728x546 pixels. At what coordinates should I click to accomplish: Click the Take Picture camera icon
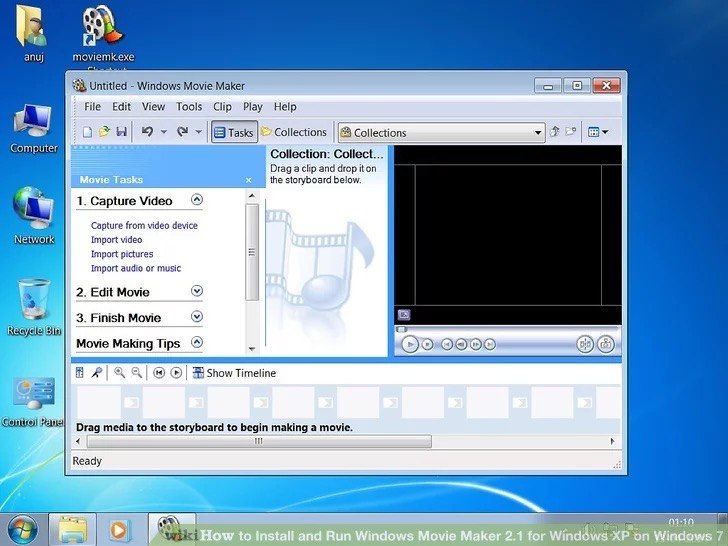coord(605,344)
